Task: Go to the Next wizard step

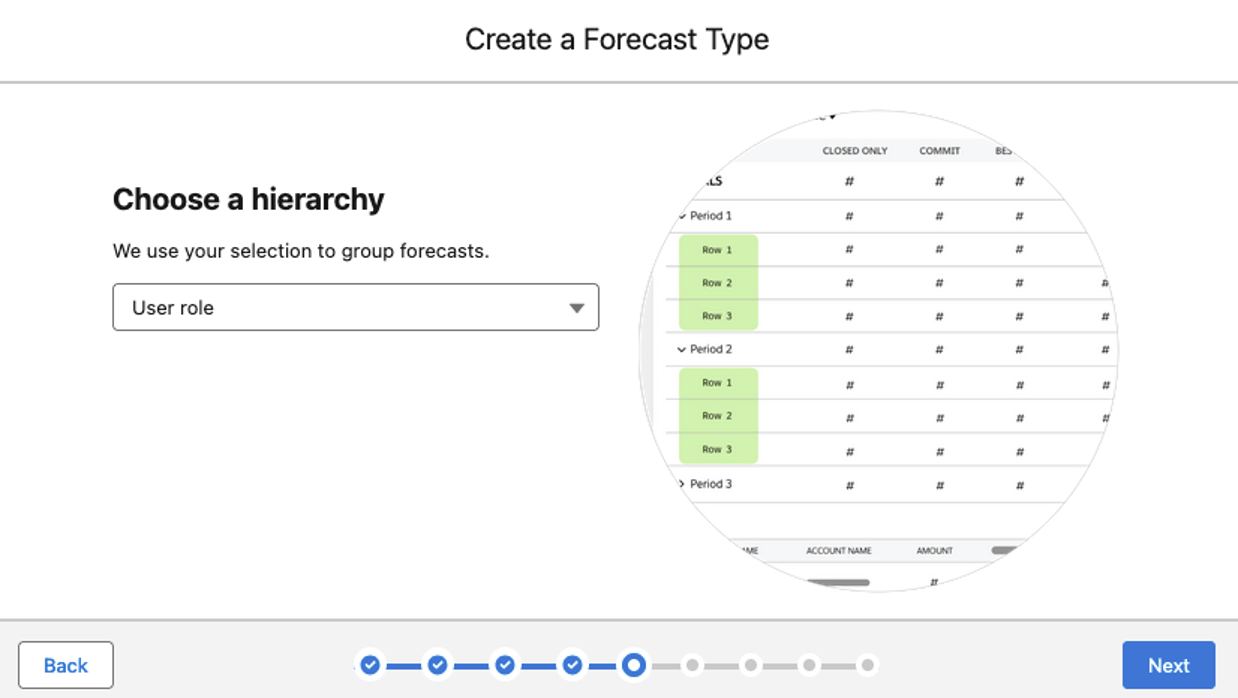Action: pyautogui.click(x=1168, y=665)
